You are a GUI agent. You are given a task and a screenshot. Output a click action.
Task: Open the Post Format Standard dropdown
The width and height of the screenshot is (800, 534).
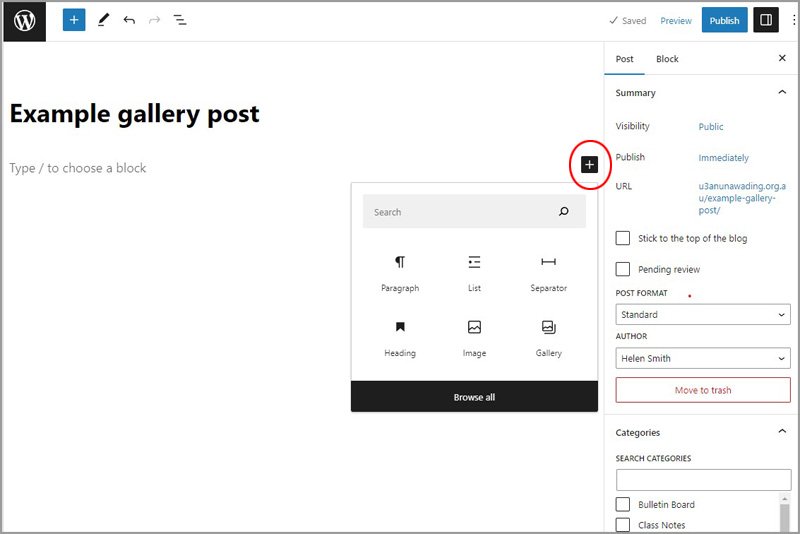703,315
